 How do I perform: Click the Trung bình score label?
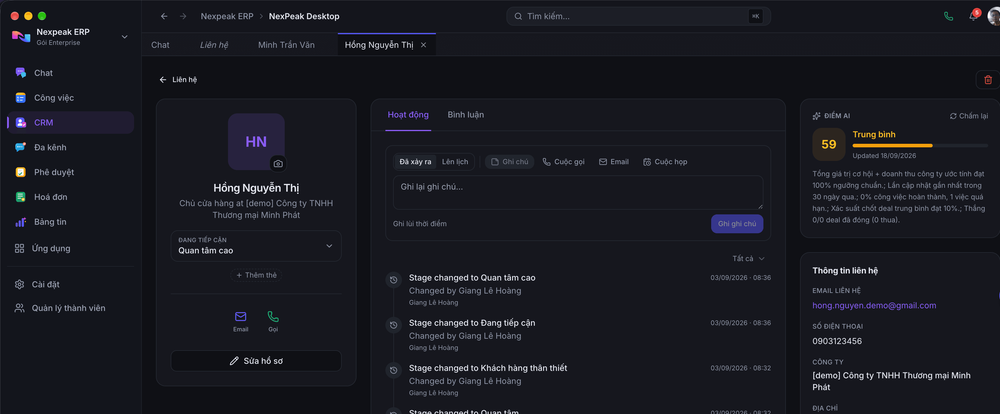pyautogui.click(x=874, y=135)
